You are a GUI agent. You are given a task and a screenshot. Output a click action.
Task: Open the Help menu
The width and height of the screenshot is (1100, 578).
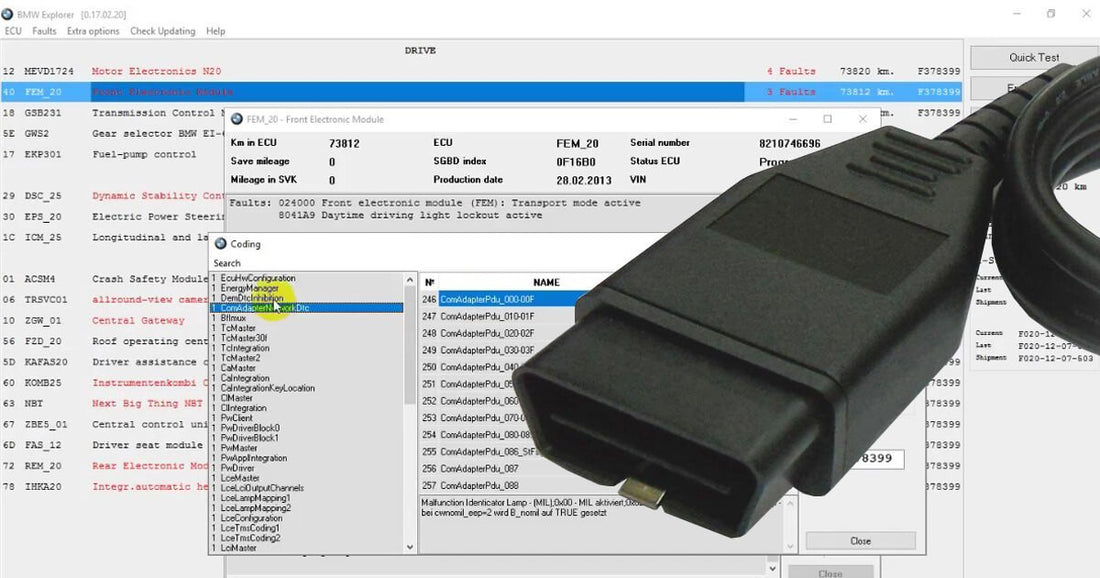(x=215, y=31)
